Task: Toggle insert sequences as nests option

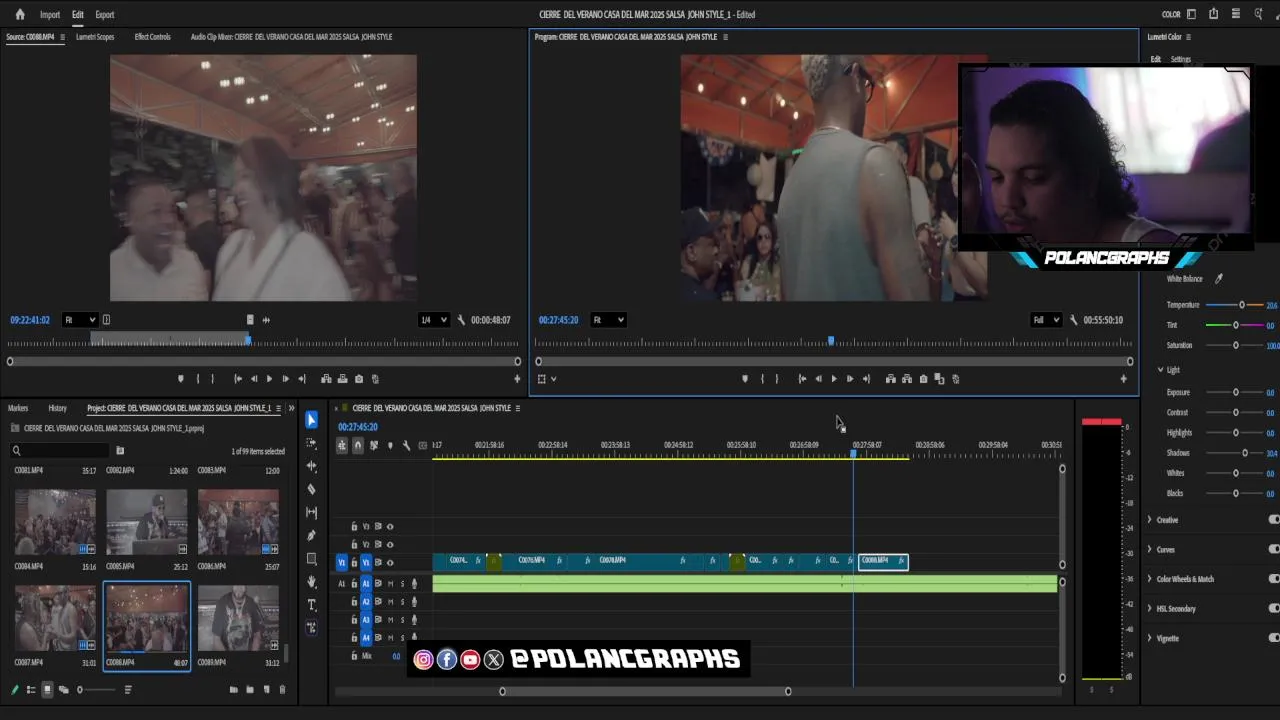Action: (x=342, y=446)
